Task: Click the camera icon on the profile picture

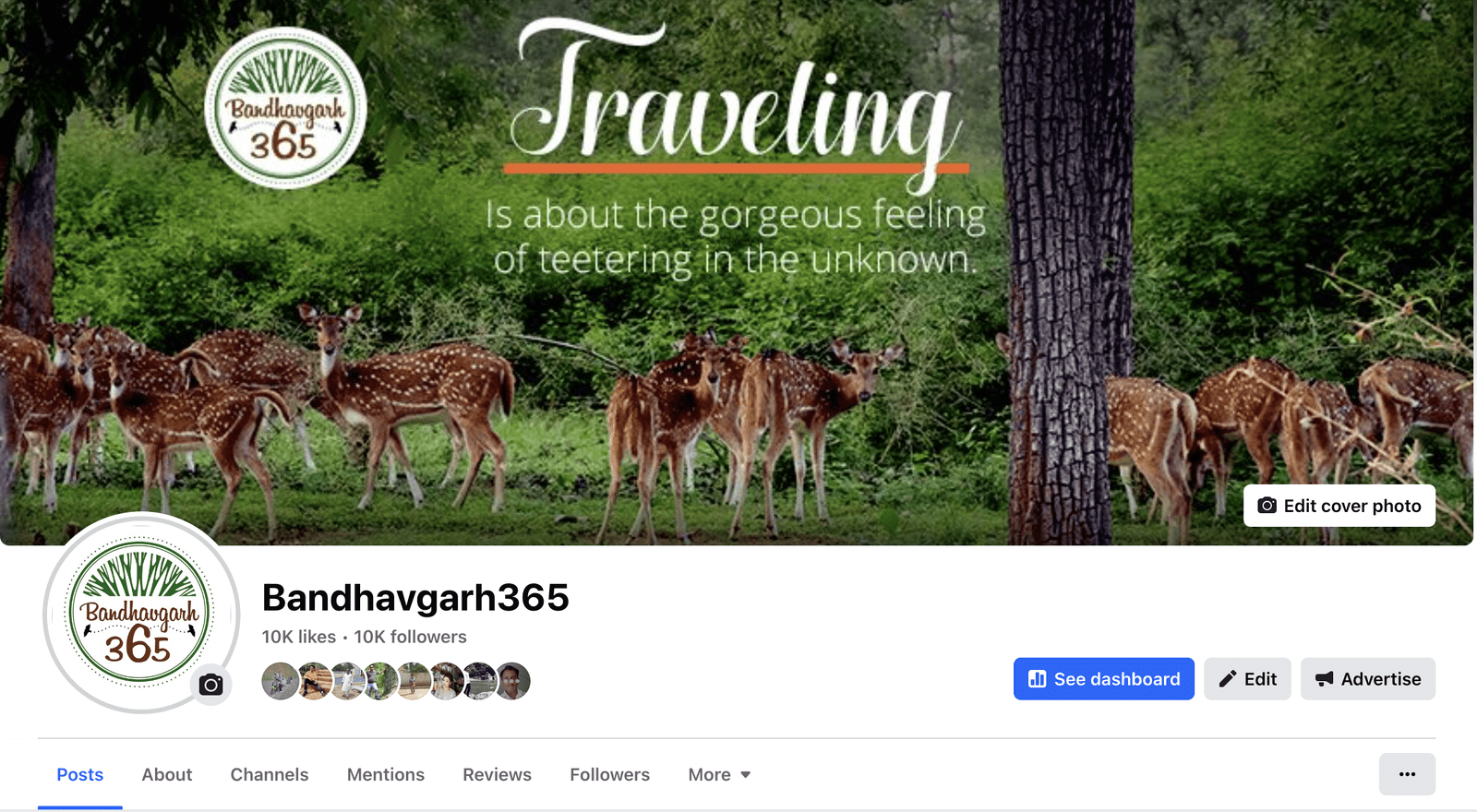Action: (211, 685)
